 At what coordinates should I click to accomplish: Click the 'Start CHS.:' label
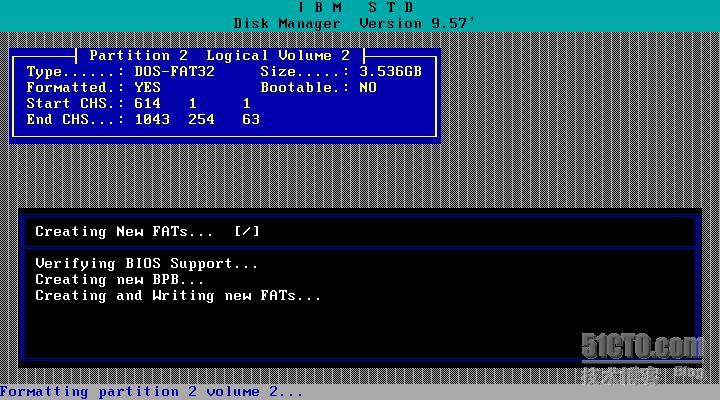pos(75,103)
